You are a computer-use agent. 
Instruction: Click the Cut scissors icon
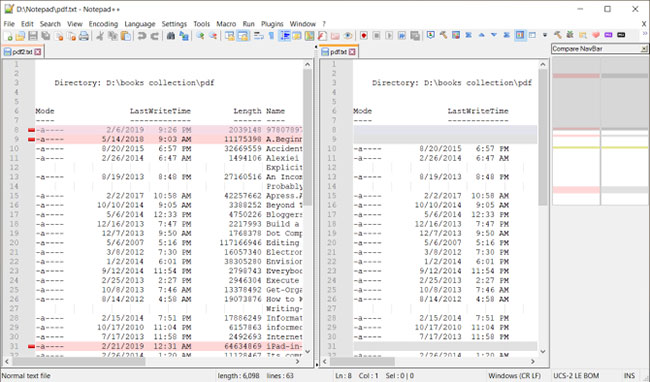tap(100, 36)
